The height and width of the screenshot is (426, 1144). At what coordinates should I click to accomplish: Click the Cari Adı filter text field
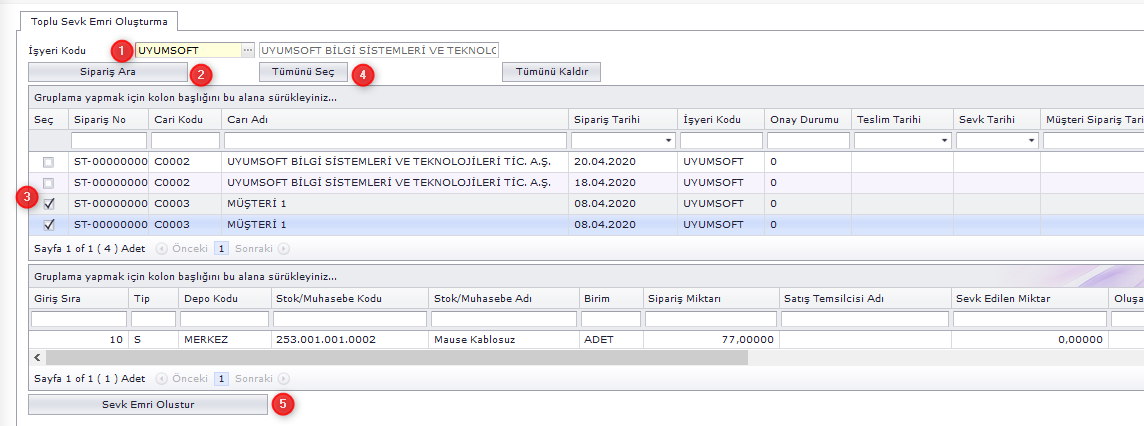tap(395, 141)
